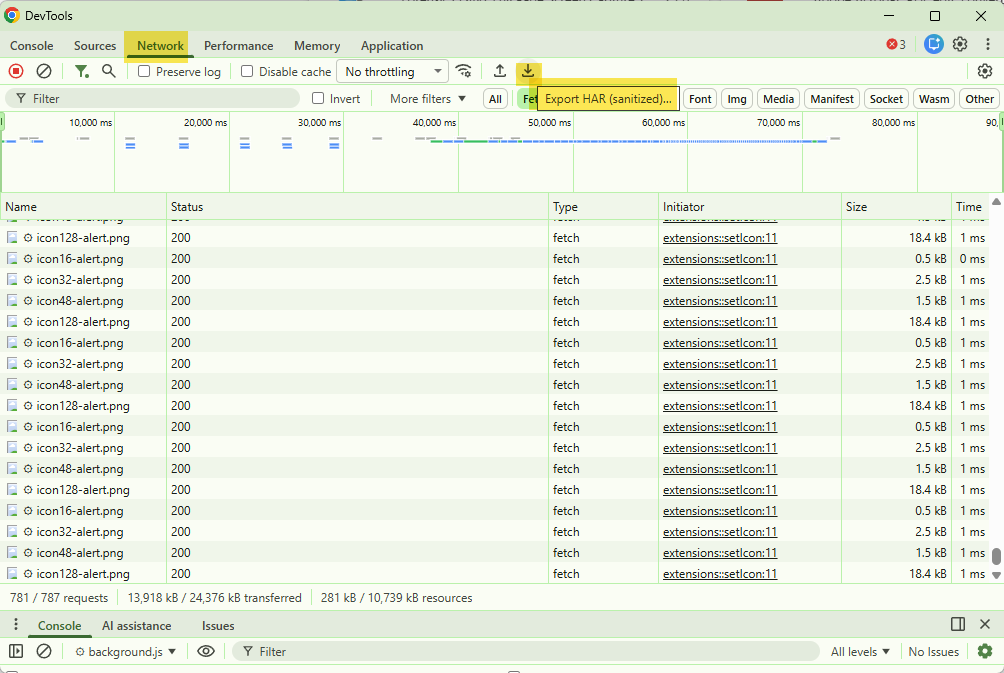Click the Chrome DevTools logo in title bar

(x=12, y=15)
